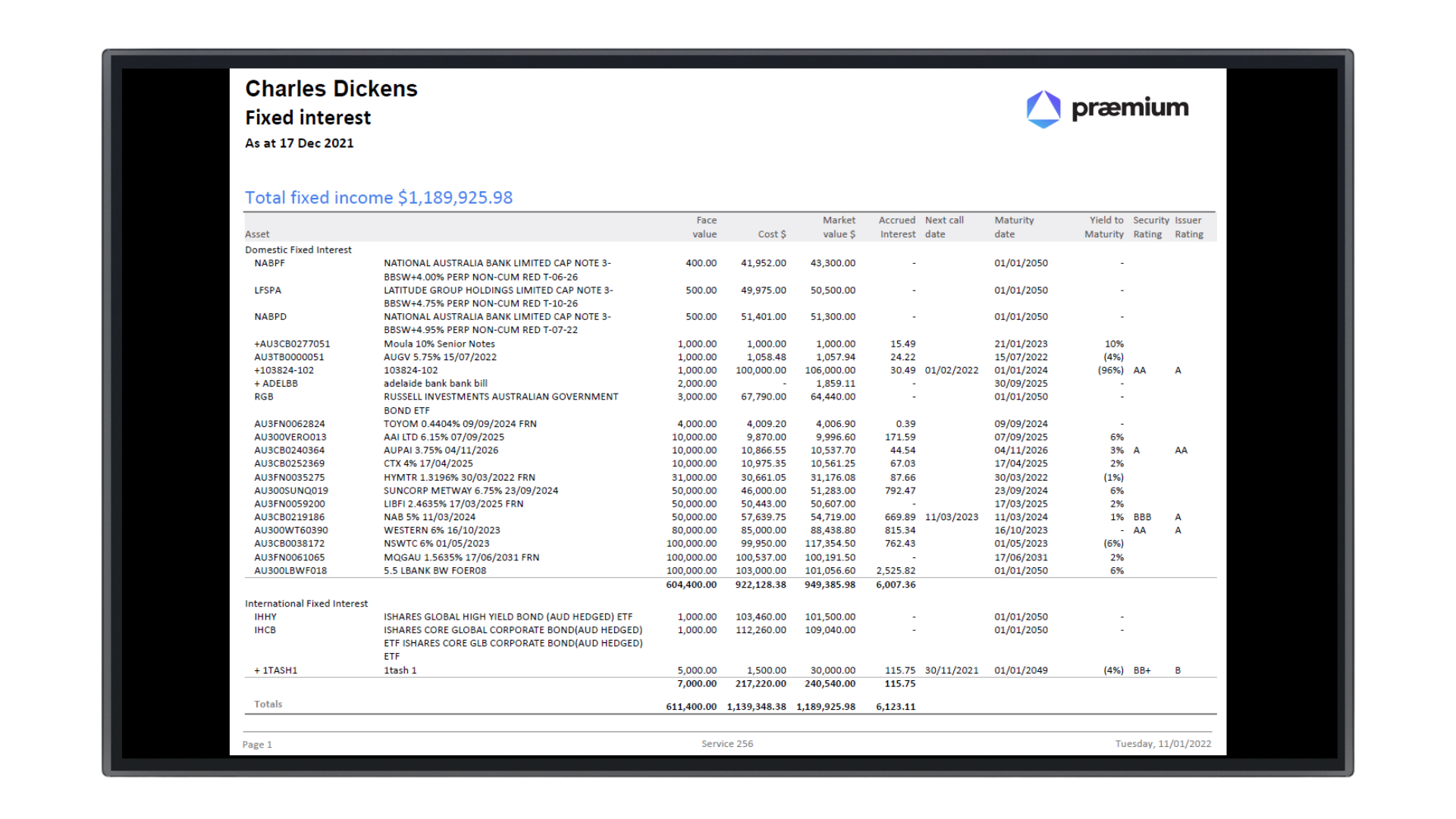Click the 'Yield to Maturity' column header
The width and height of the screenshot is (1456, 819).
(1104, 227)
